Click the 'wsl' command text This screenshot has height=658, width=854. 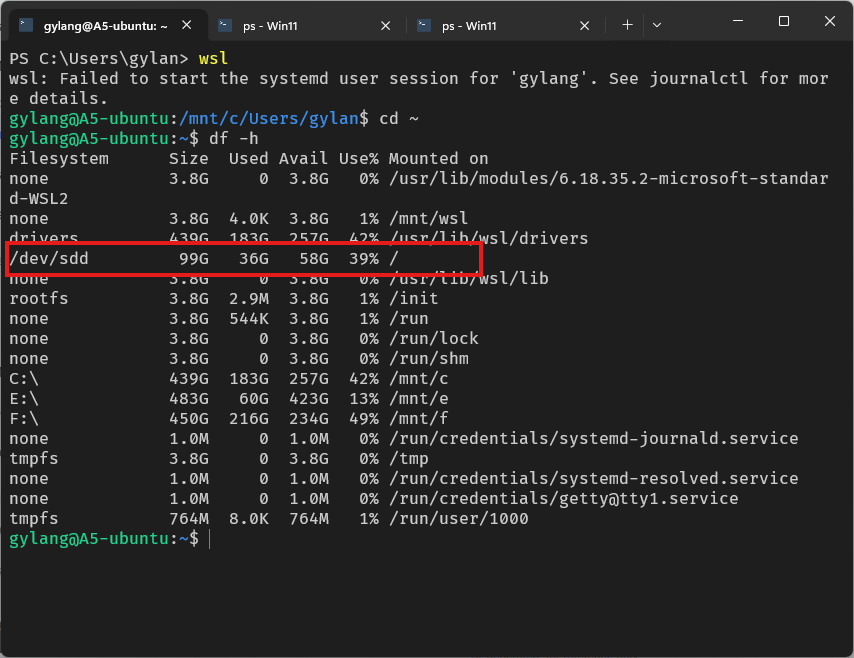click(214, 58)
